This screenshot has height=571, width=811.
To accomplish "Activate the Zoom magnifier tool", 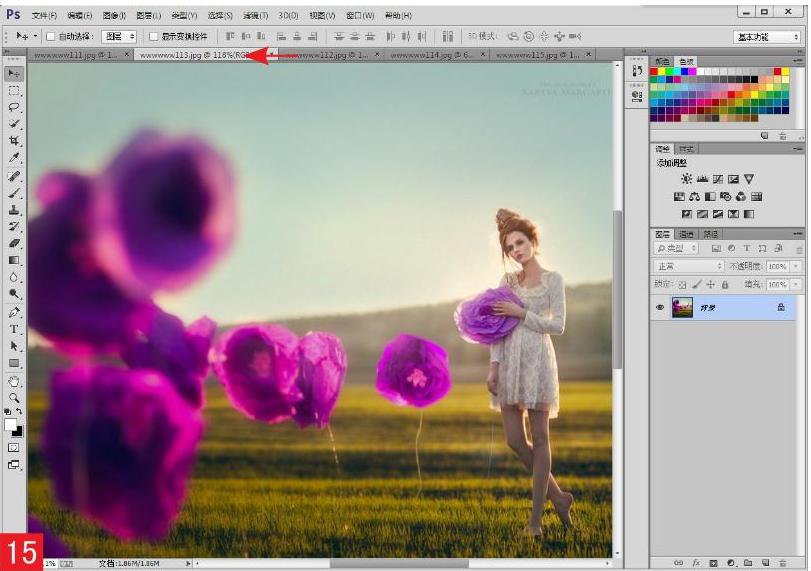I will click(14, 398).
